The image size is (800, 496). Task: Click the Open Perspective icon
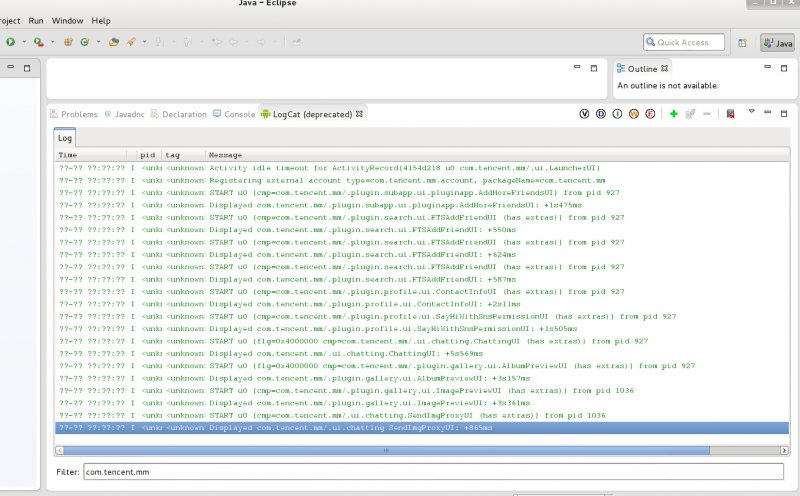(x=742, y=43)
